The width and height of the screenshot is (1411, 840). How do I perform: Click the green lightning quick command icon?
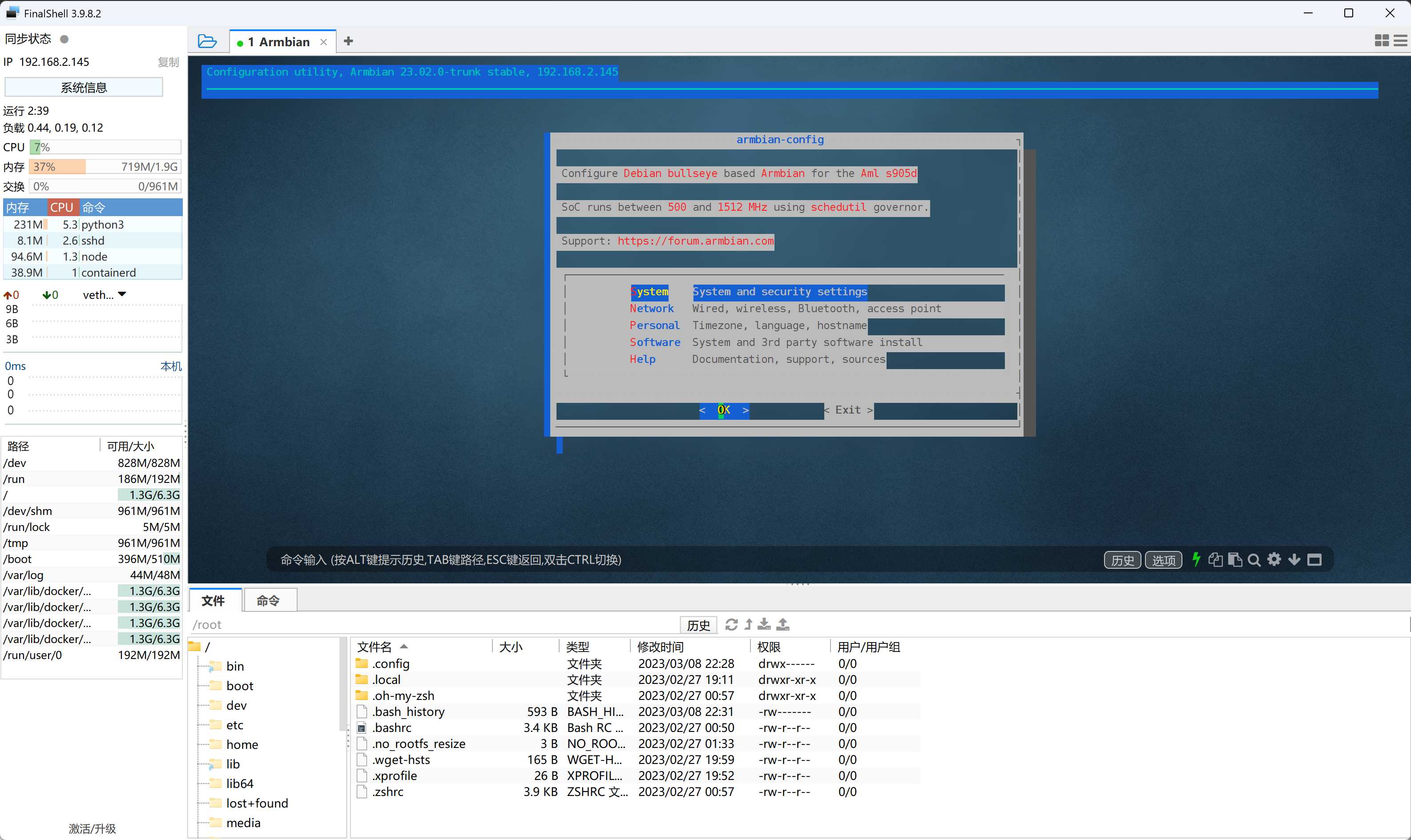coord(1196,559)
